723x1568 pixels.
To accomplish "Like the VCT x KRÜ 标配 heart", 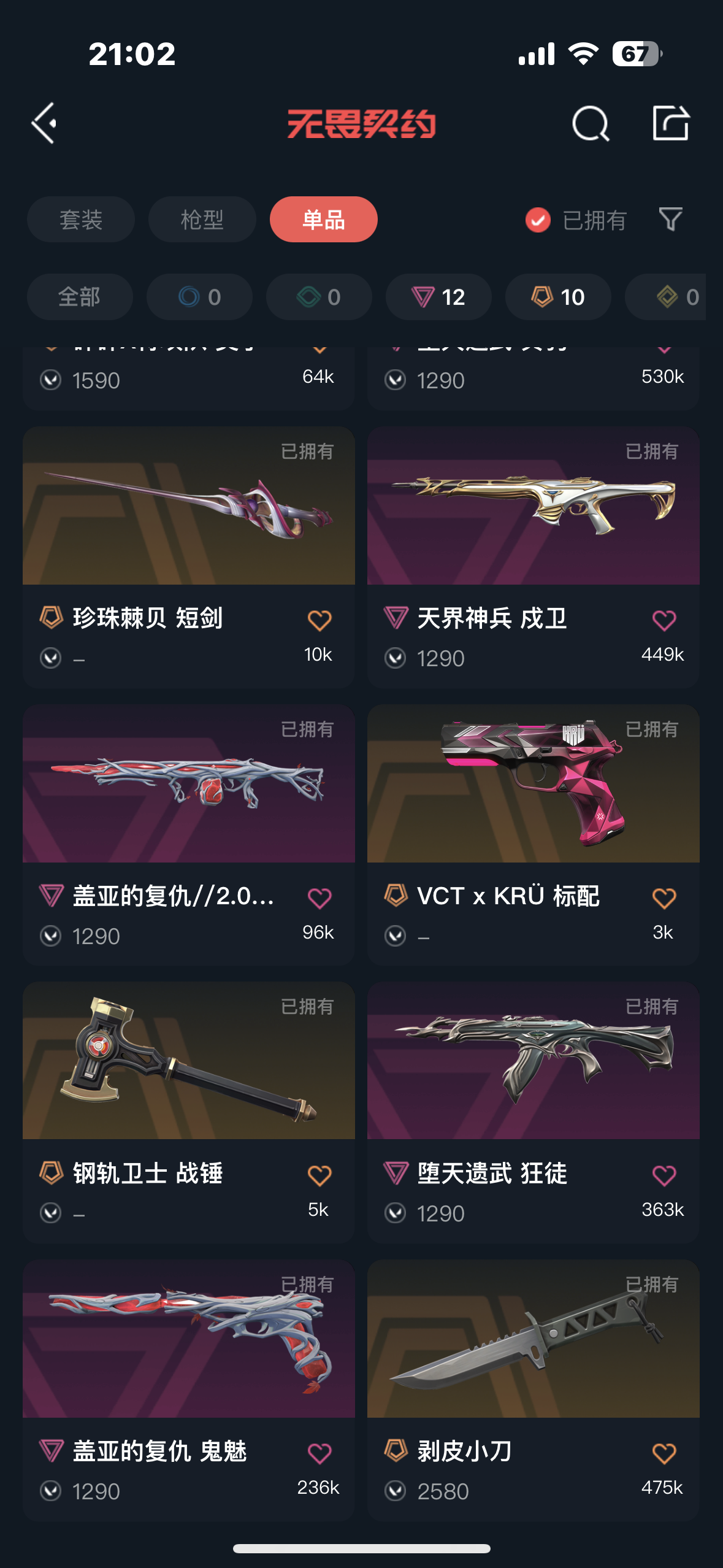I will pos(664,898).
